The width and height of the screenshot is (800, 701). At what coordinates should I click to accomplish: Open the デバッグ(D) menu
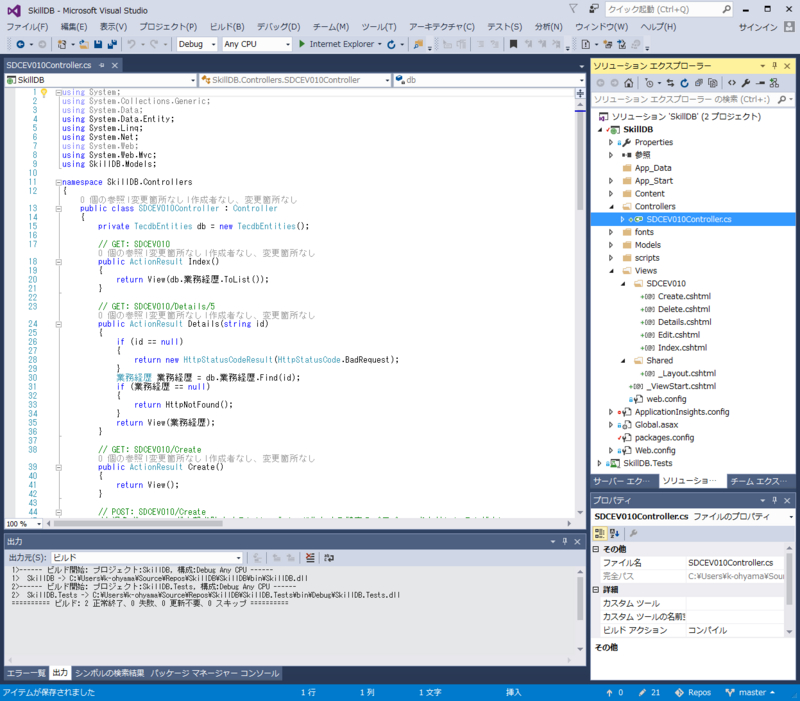coord(278,27)
